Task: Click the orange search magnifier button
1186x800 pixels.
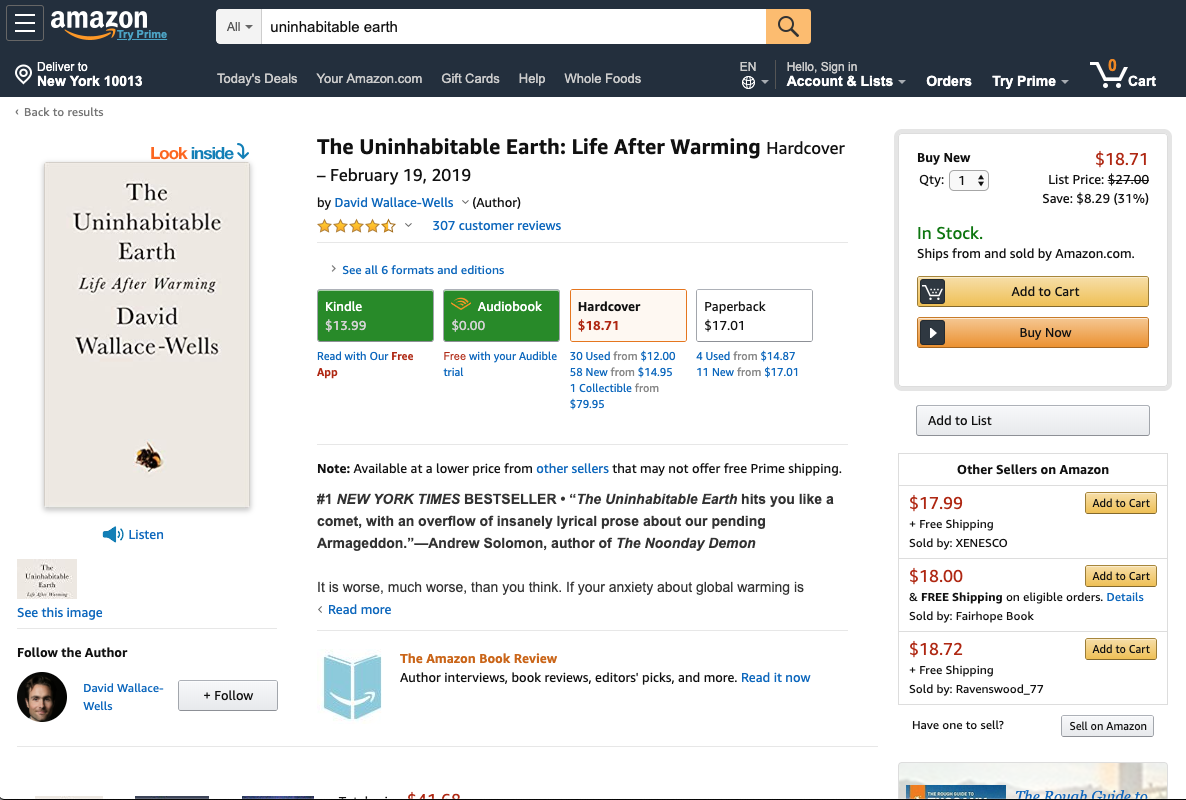Action: [x=788, y=27]
